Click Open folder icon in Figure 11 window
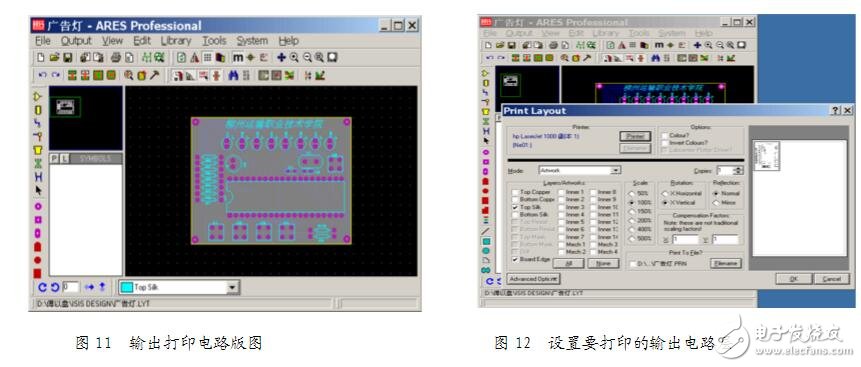Image resolution: width=861 pixels, height=367 pixels. point(54,57)
